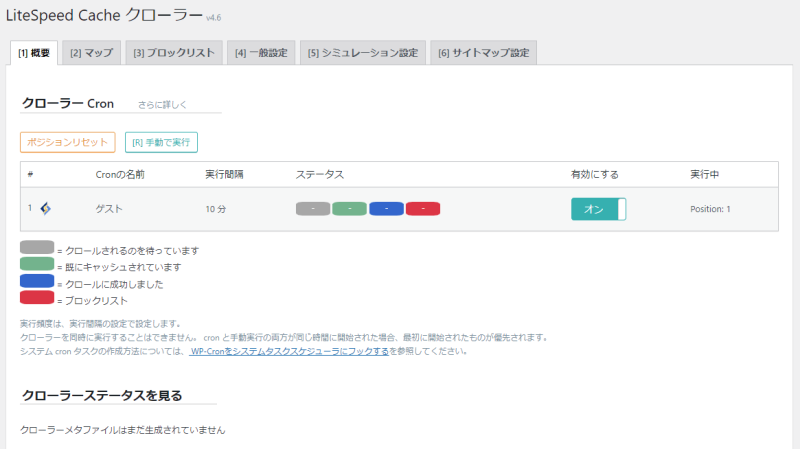
Task: Toggle the オン switch for ゲスト cron
Action: click(598, 209)
